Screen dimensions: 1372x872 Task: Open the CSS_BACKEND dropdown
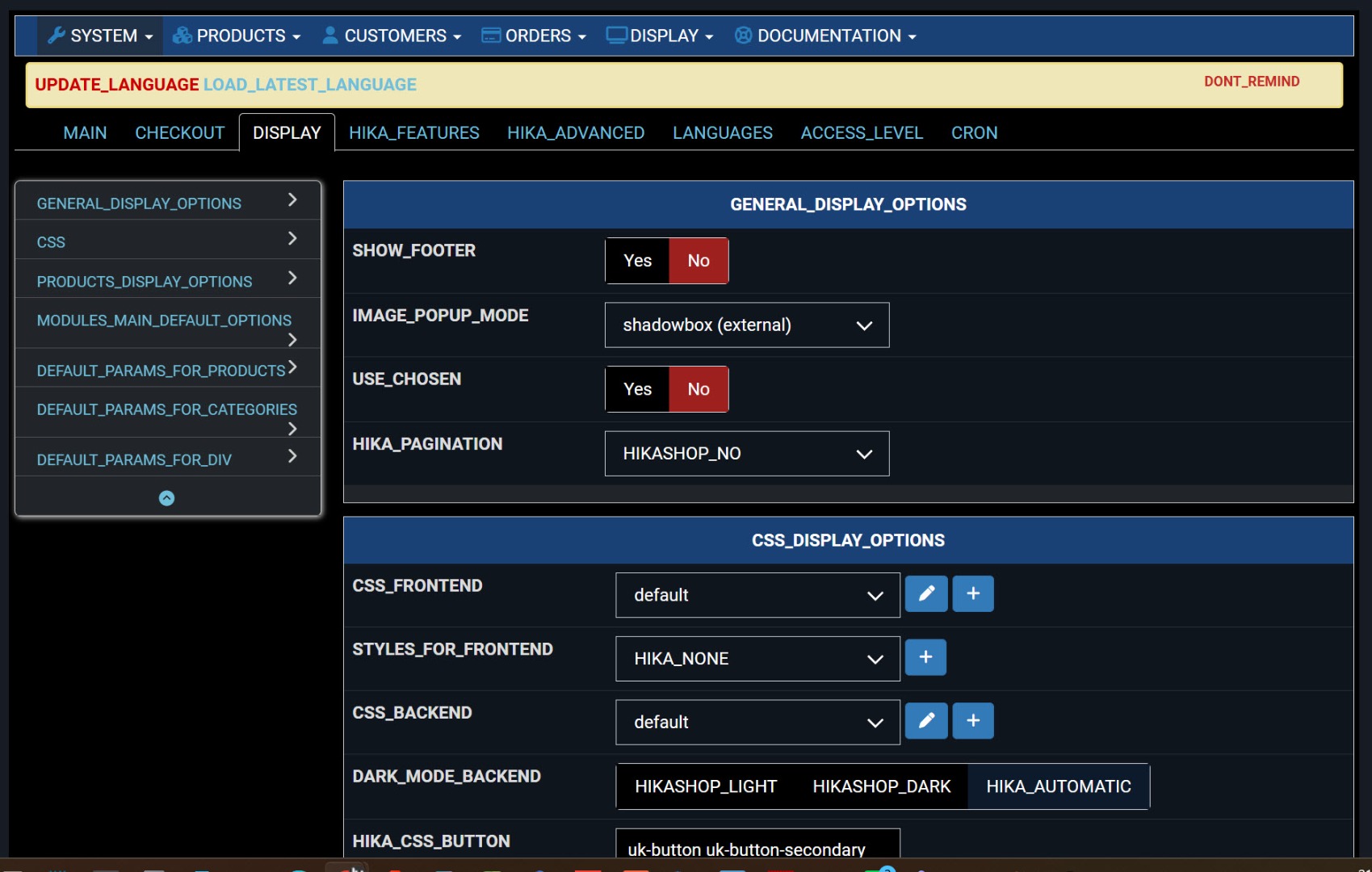pos(757,722)
